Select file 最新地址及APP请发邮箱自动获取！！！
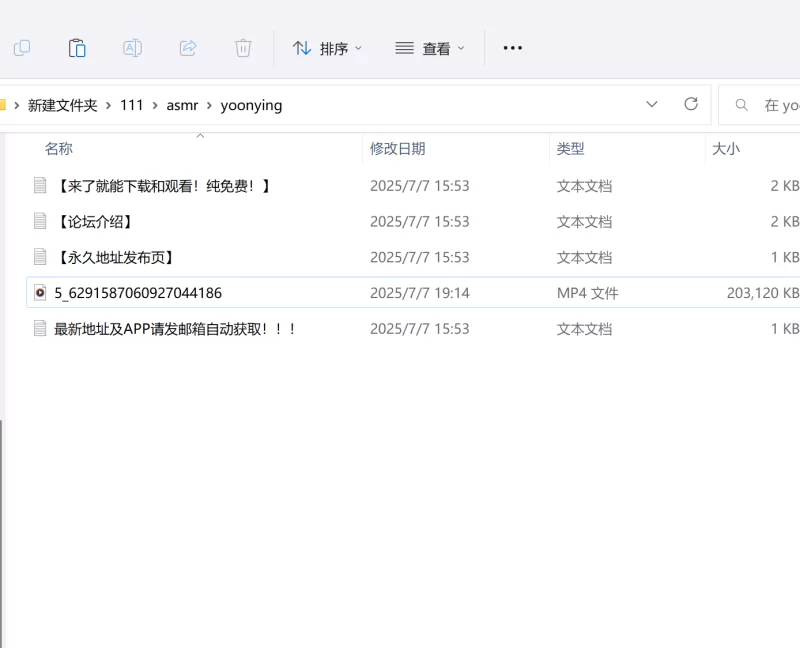 (175, 329)
